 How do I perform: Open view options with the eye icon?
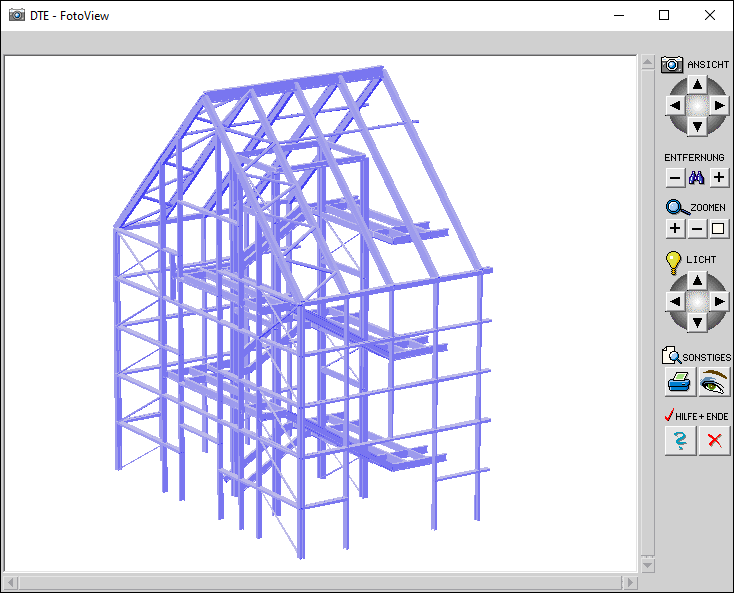pos(714,382)
